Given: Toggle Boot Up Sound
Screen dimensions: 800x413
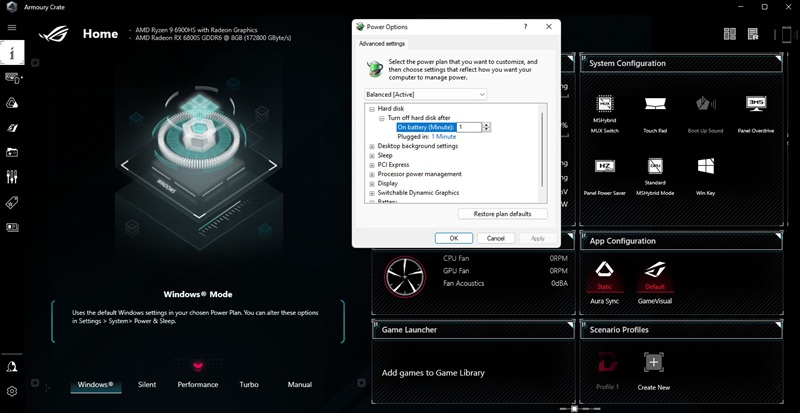Looking at the screenshot, I should click(706, 114).
